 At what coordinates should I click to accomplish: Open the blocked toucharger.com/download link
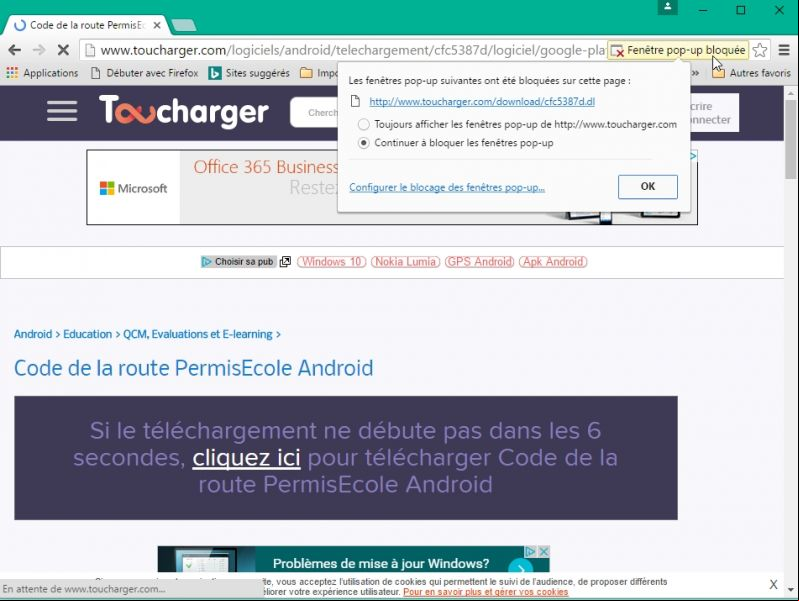pos(482,101)
